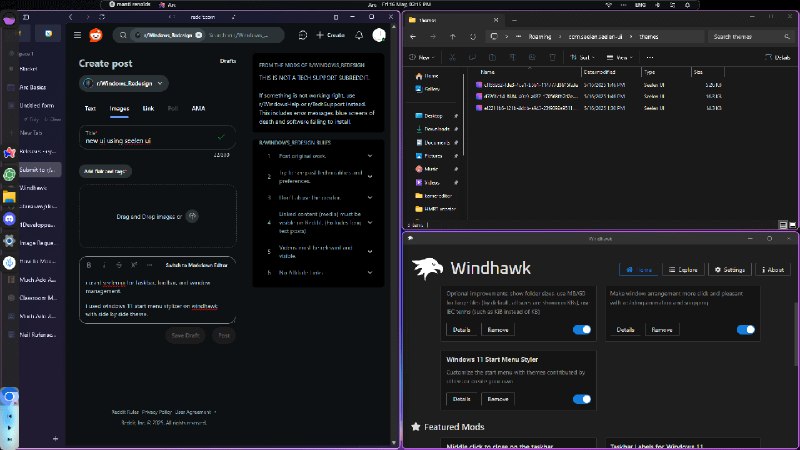The height and width of the screenshot is (450, 800).
Task: Open ChatGPT icon in the side dock
Action: click(x=9, y=174)
